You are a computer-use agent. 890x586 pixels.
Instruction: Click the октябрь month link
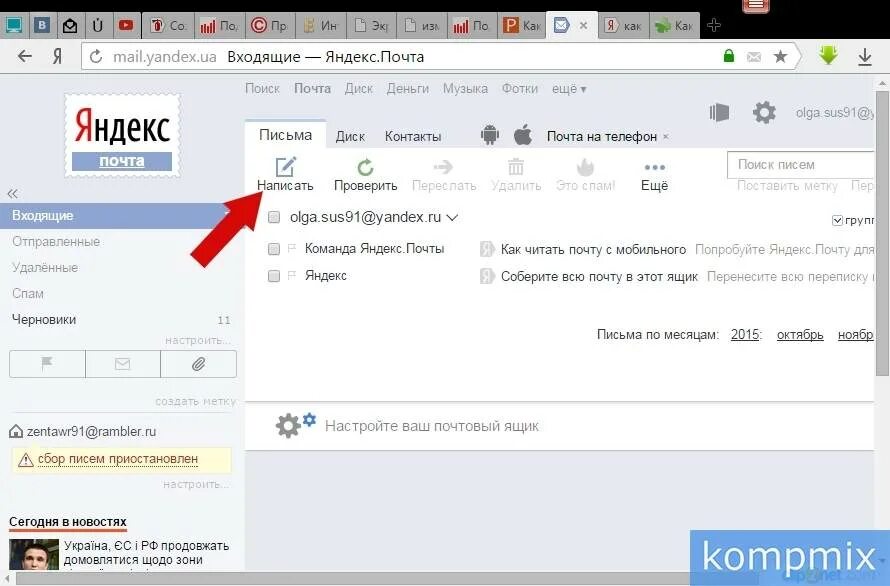pos(800,334)
